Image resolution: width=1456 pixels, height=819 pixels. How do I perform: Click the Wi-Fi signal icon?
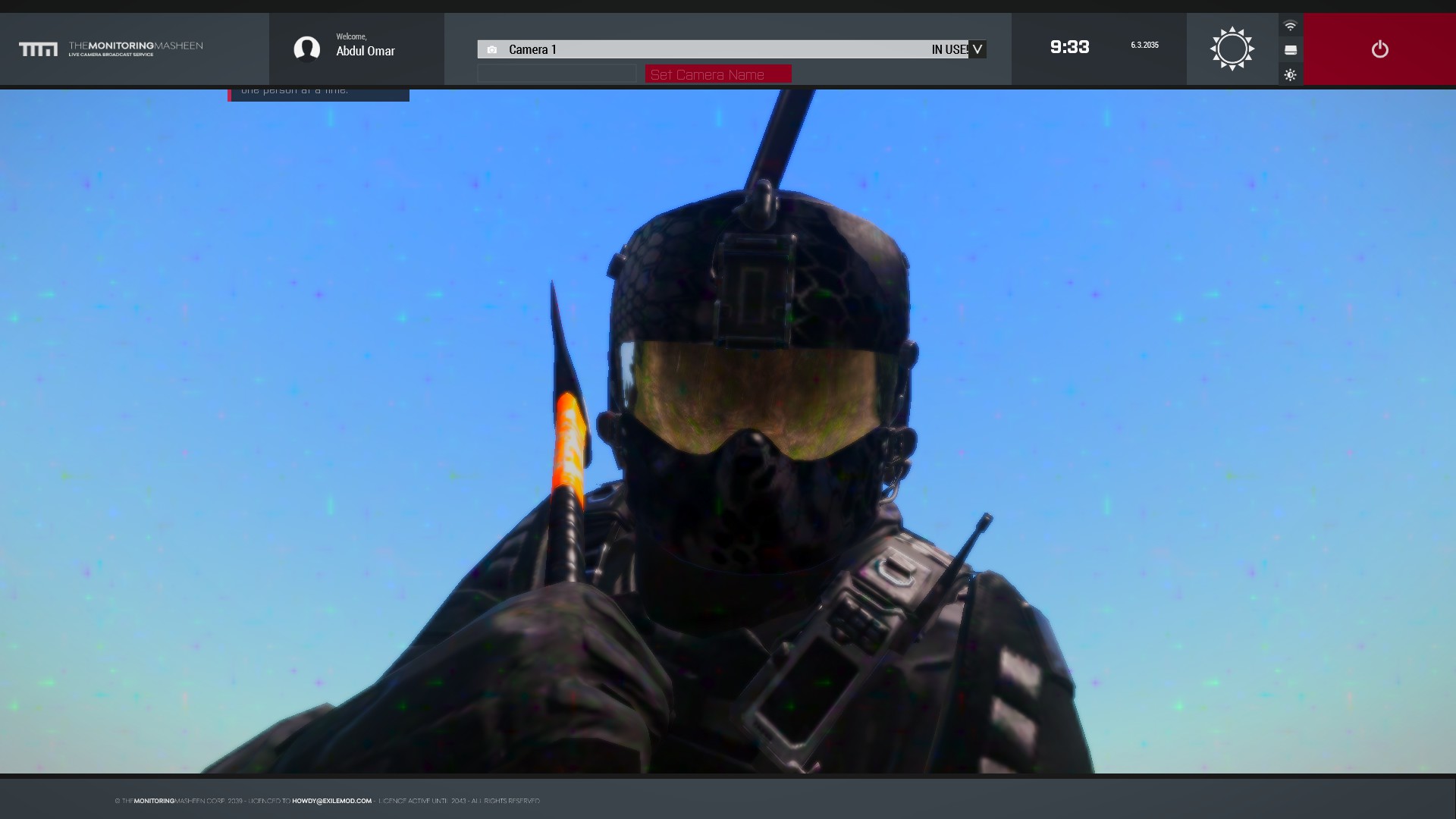tap(1290, 26)
